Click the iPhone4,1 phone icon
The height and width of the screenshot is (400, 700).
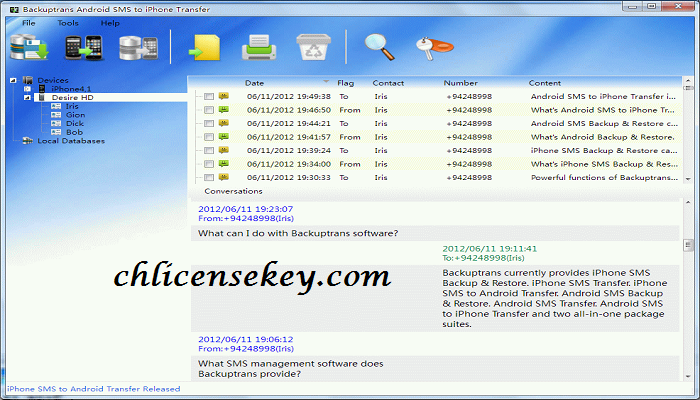click(x=42, y=89)
